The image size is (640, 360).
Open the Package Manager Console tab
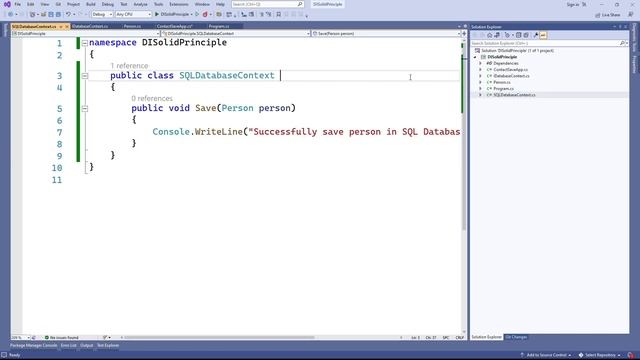33,346
